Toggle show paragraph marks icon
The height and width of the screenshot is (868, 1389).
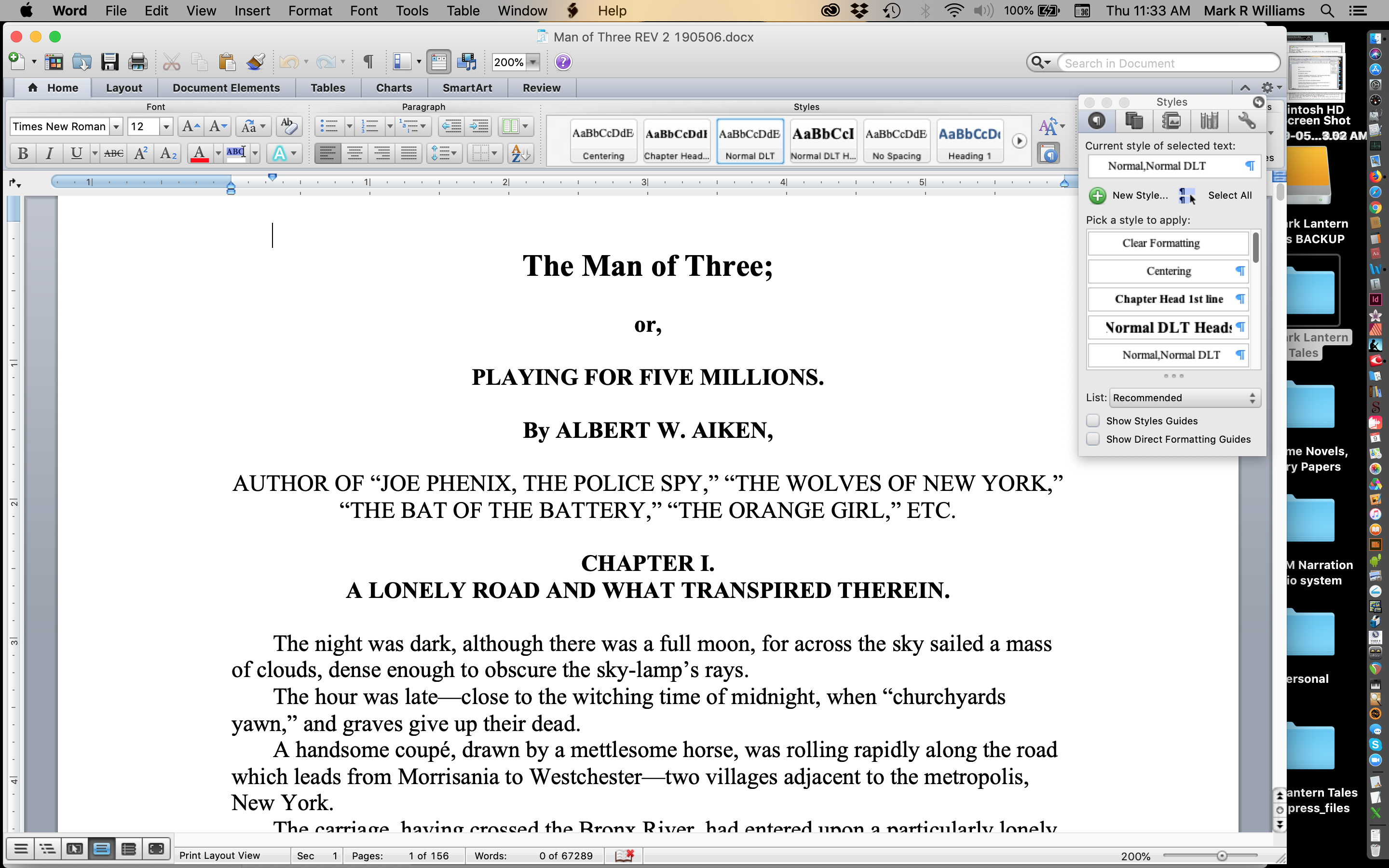368,62
